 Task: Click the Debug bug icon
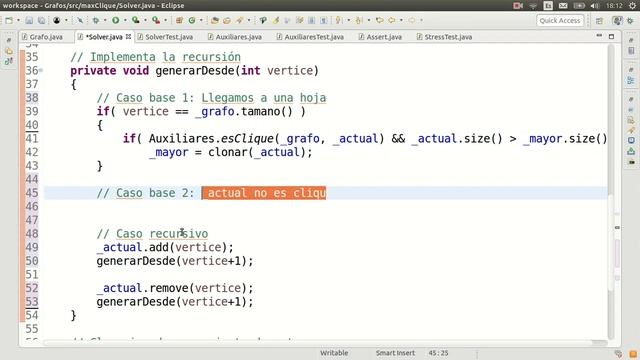click(96, 20)
